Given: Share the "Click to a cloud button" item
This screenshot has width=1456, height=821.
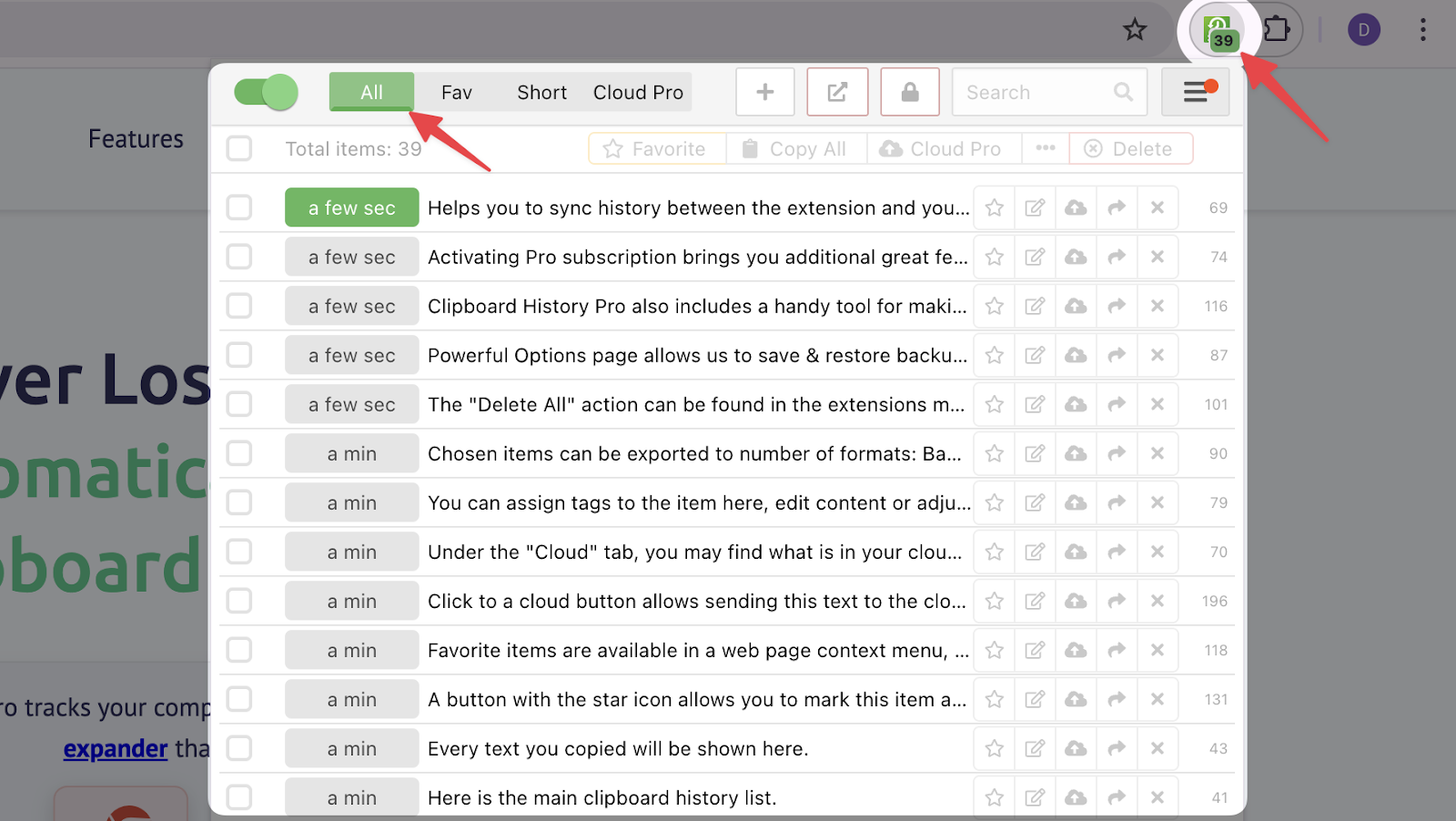Looking at the screenshot, I should click(x=1117, y=601).
